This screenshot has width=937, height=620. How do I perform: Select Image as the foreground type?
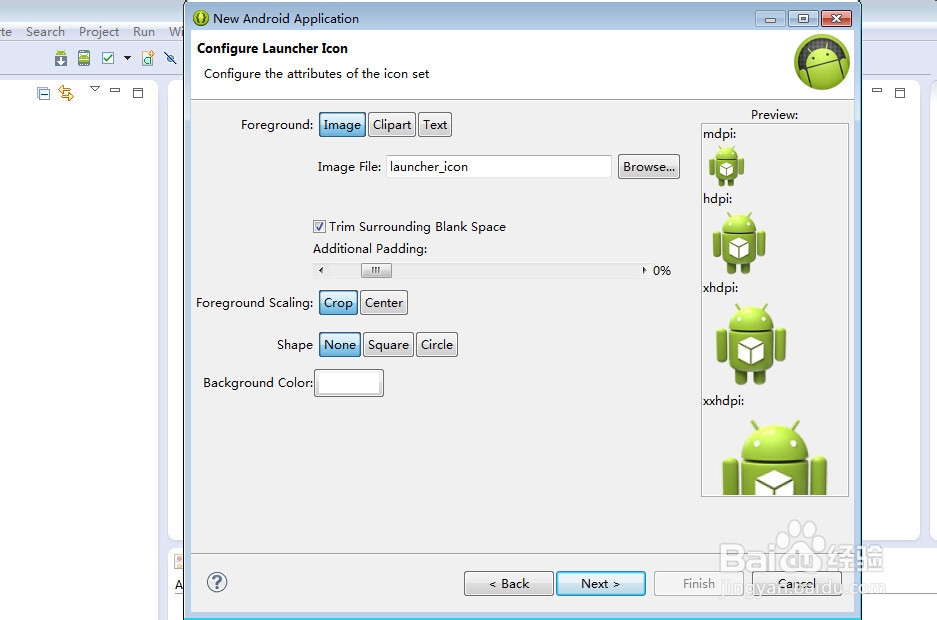click(x=342, y=125)
